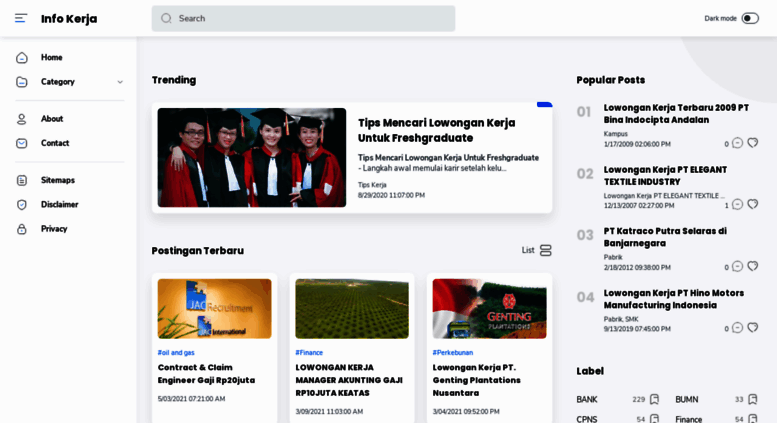Image resolution: width=777 pixels, height=423 pixels.
Task: Open comments icon on Katraco Putra post
Action: click(x=737, y=266)
